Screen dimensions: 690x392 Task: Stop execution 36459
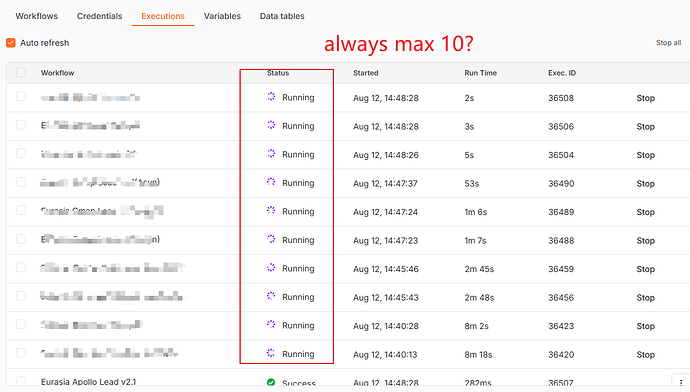(x=646, y=269)
